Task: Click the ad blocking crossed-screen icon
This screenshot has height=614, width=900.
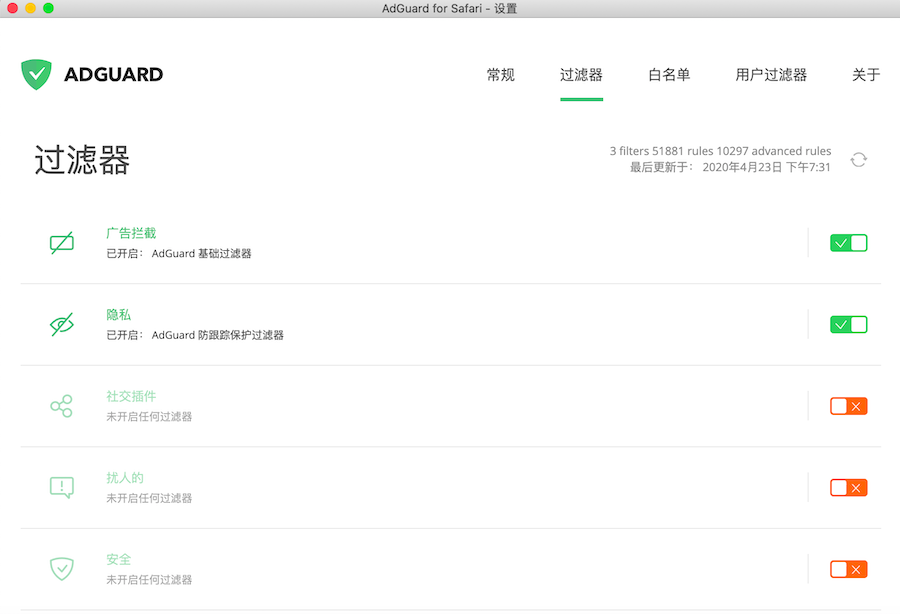Action: point(61,243)
